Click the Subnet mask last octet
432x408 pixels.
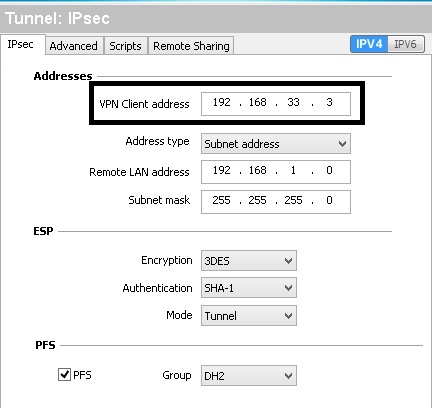coord(329,200)
